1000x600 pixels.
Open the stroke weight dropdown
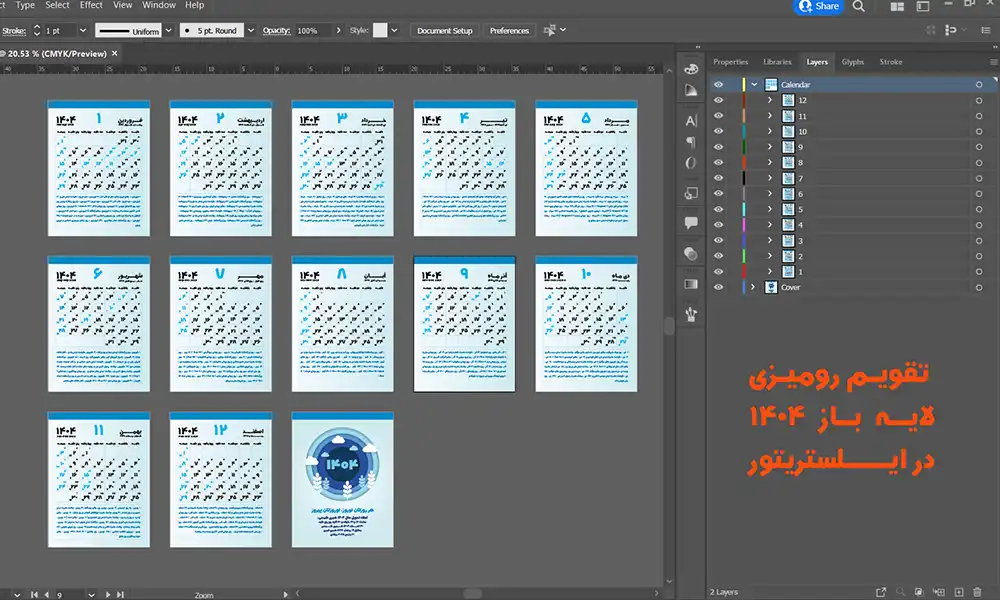(x=82, y=30)
